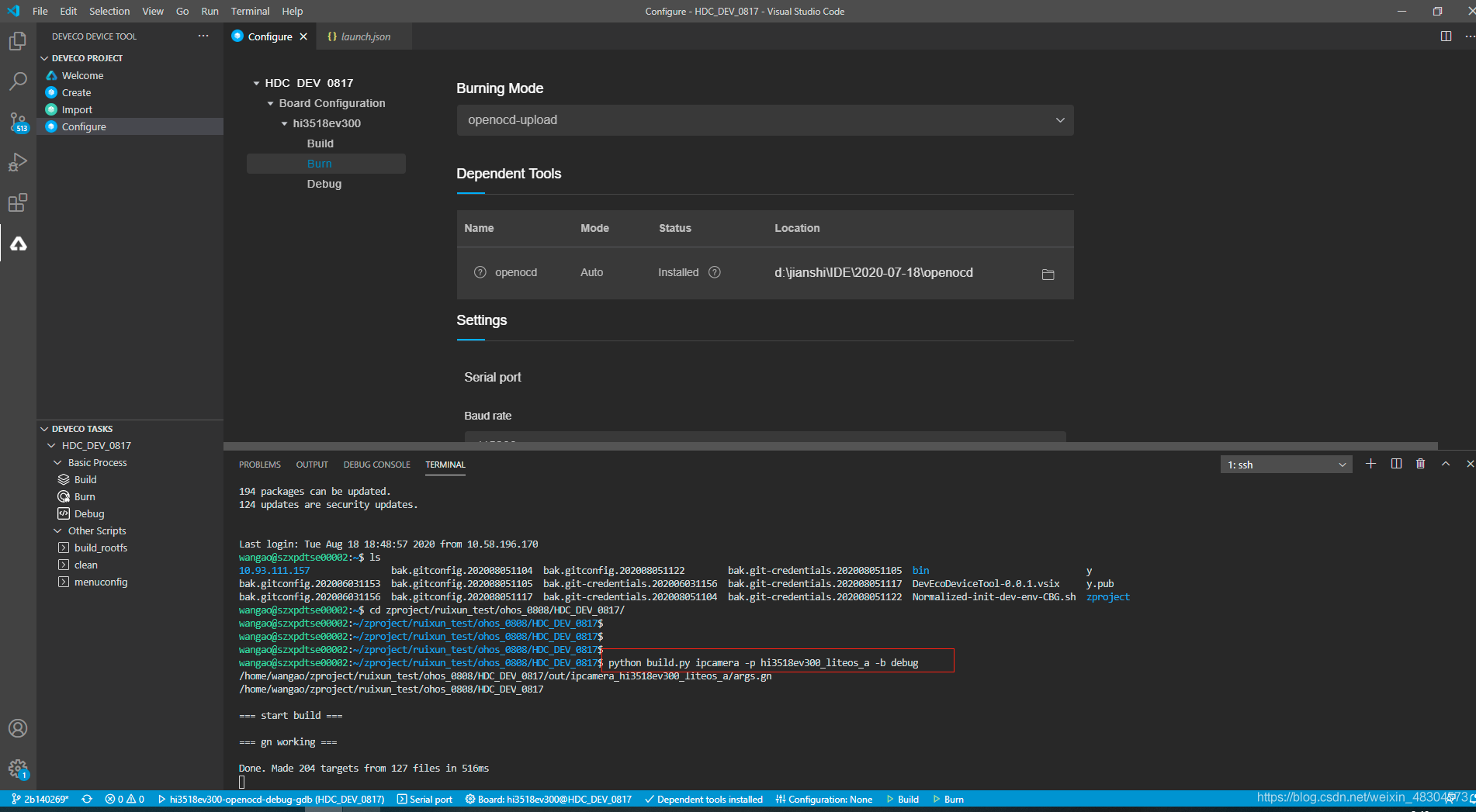Start hi3518ev300-openocd-debug-gdb debug configuration
Screen dimensions: 1476x812
click(x=271, y=800)
